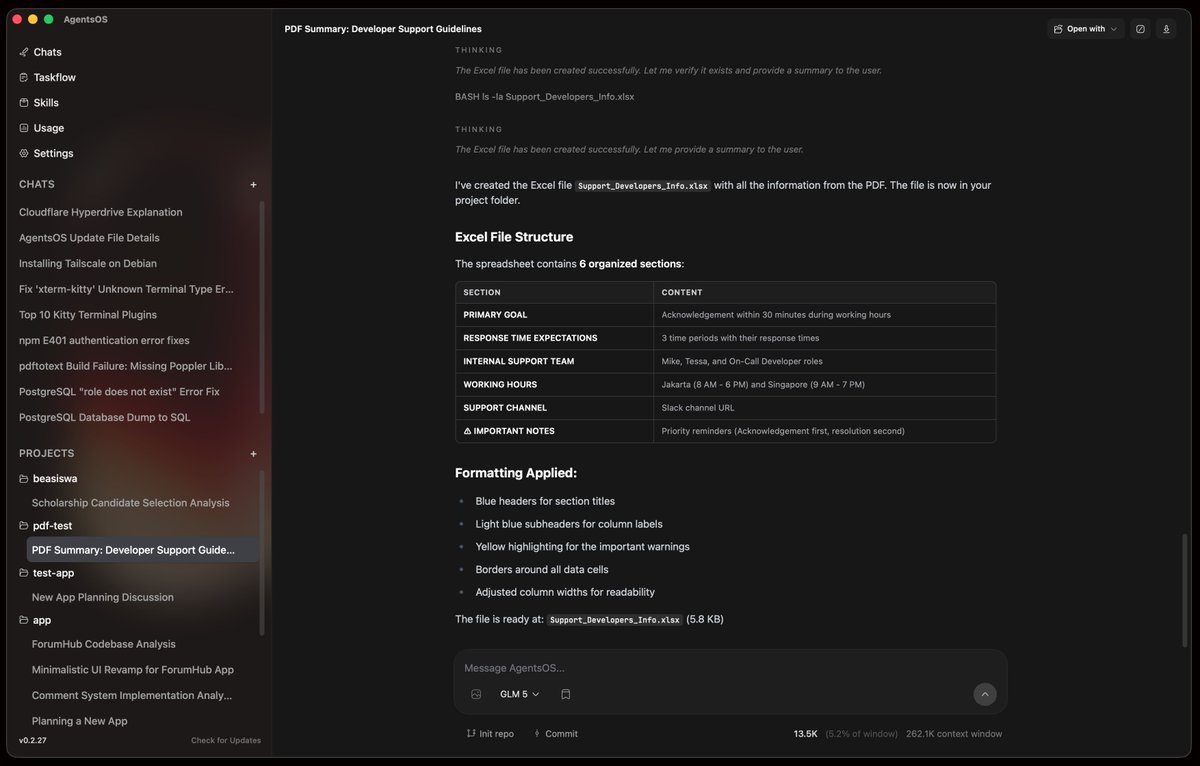1200x766 pixels.
Task: Click the INTERNAL SUPPORT TEAM table cell
Action: click(554, 361)
